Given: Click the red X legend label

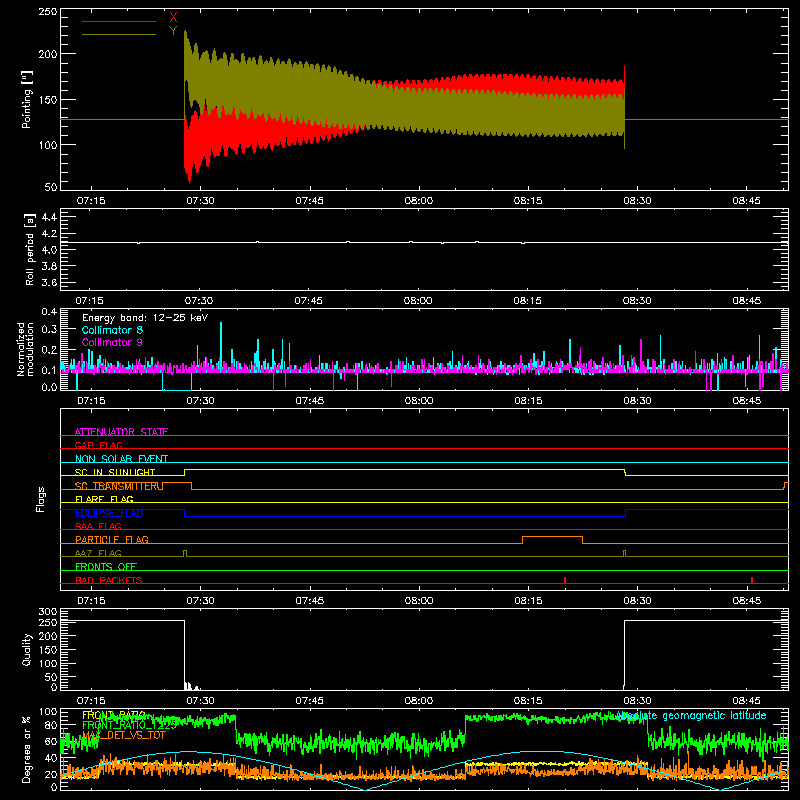Looking at the screenshot, I should (x=173, y=18).
